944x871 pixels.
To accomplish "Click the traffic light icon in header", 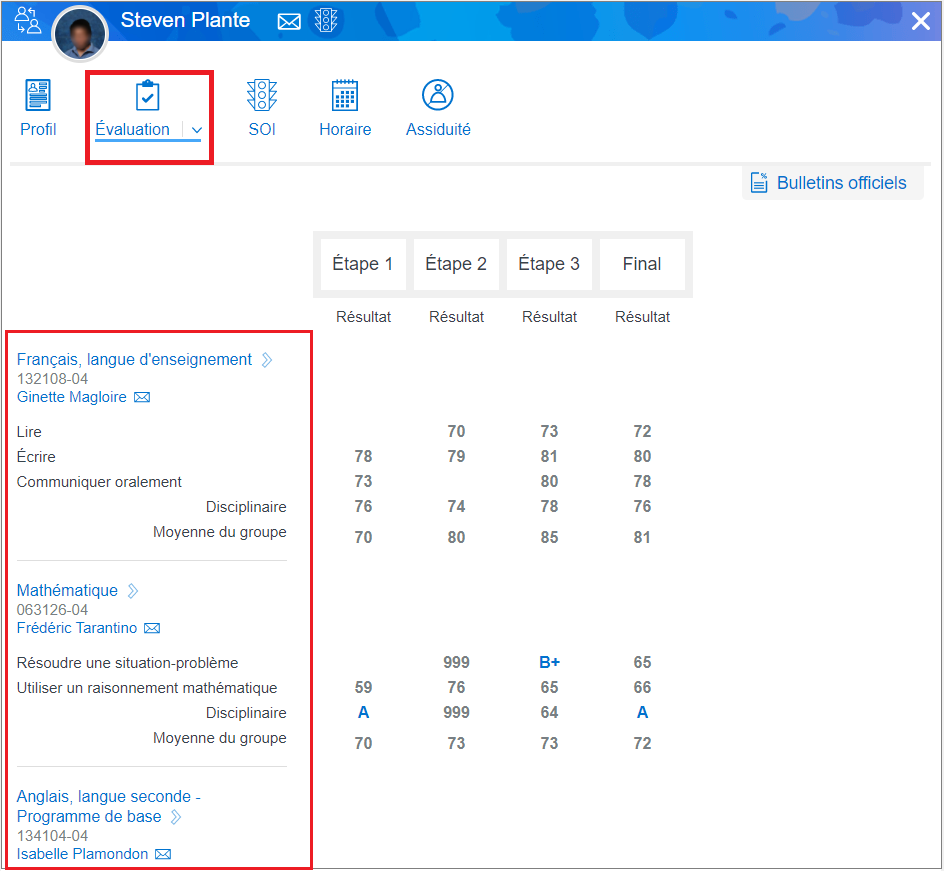I will [x=326, y=21].
